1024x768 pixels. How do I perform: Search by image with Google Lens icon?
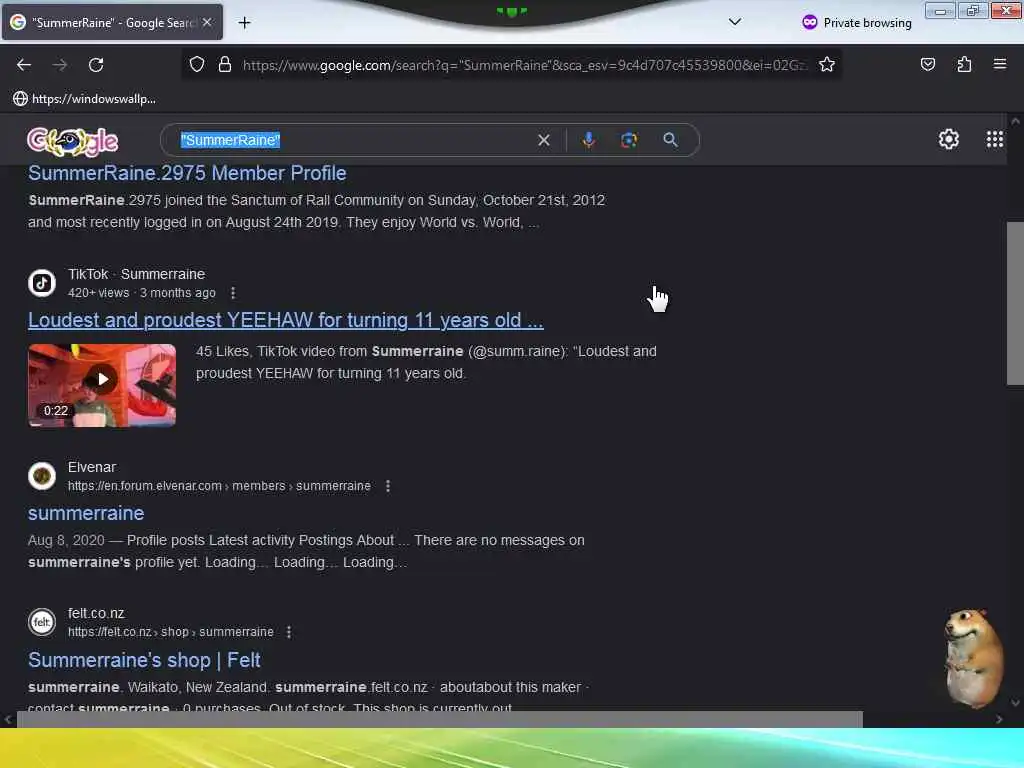[629, 140]
